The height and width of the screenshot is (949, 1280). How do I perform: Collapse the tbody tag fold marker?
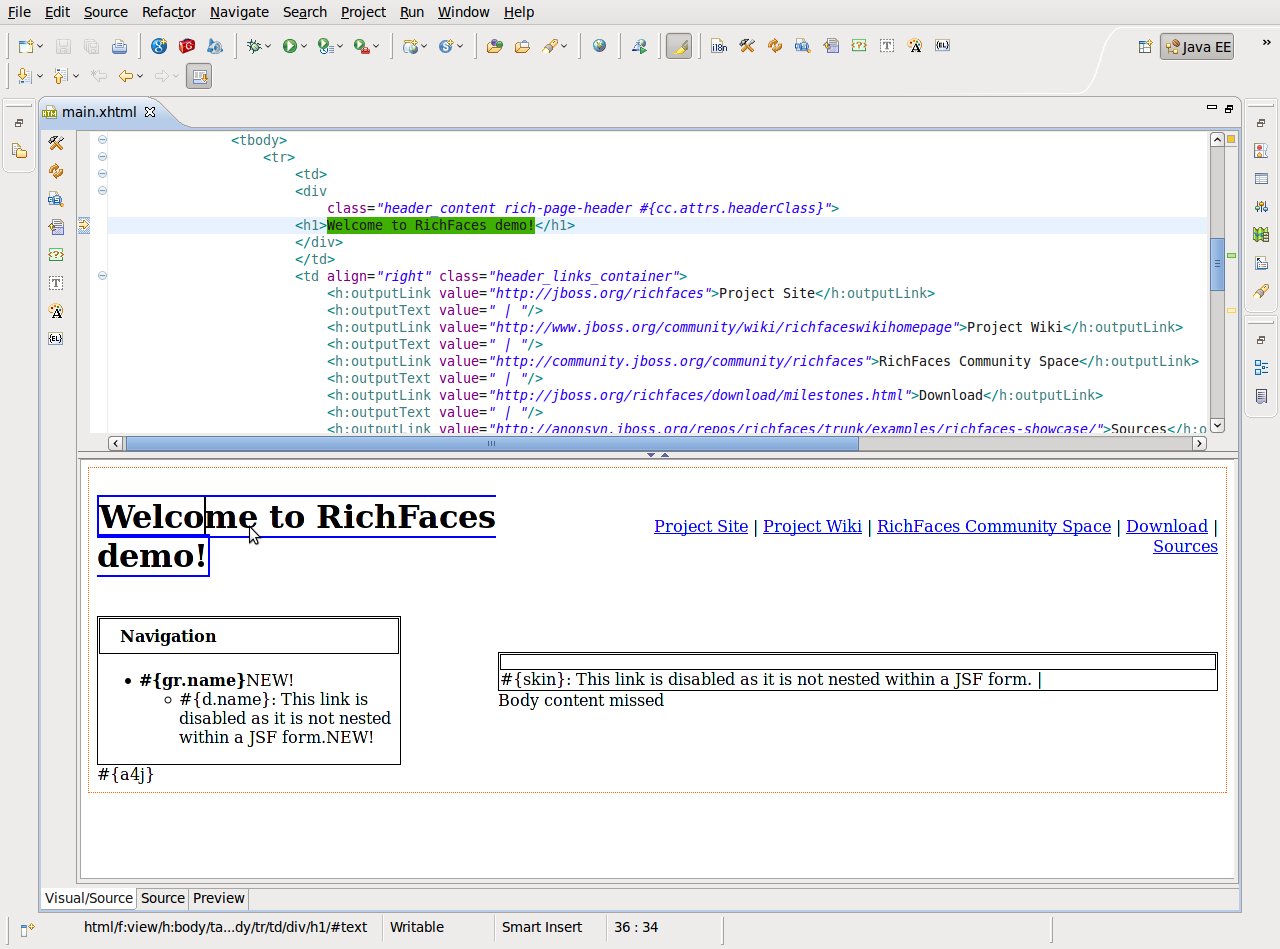click(x=102, y=140)
